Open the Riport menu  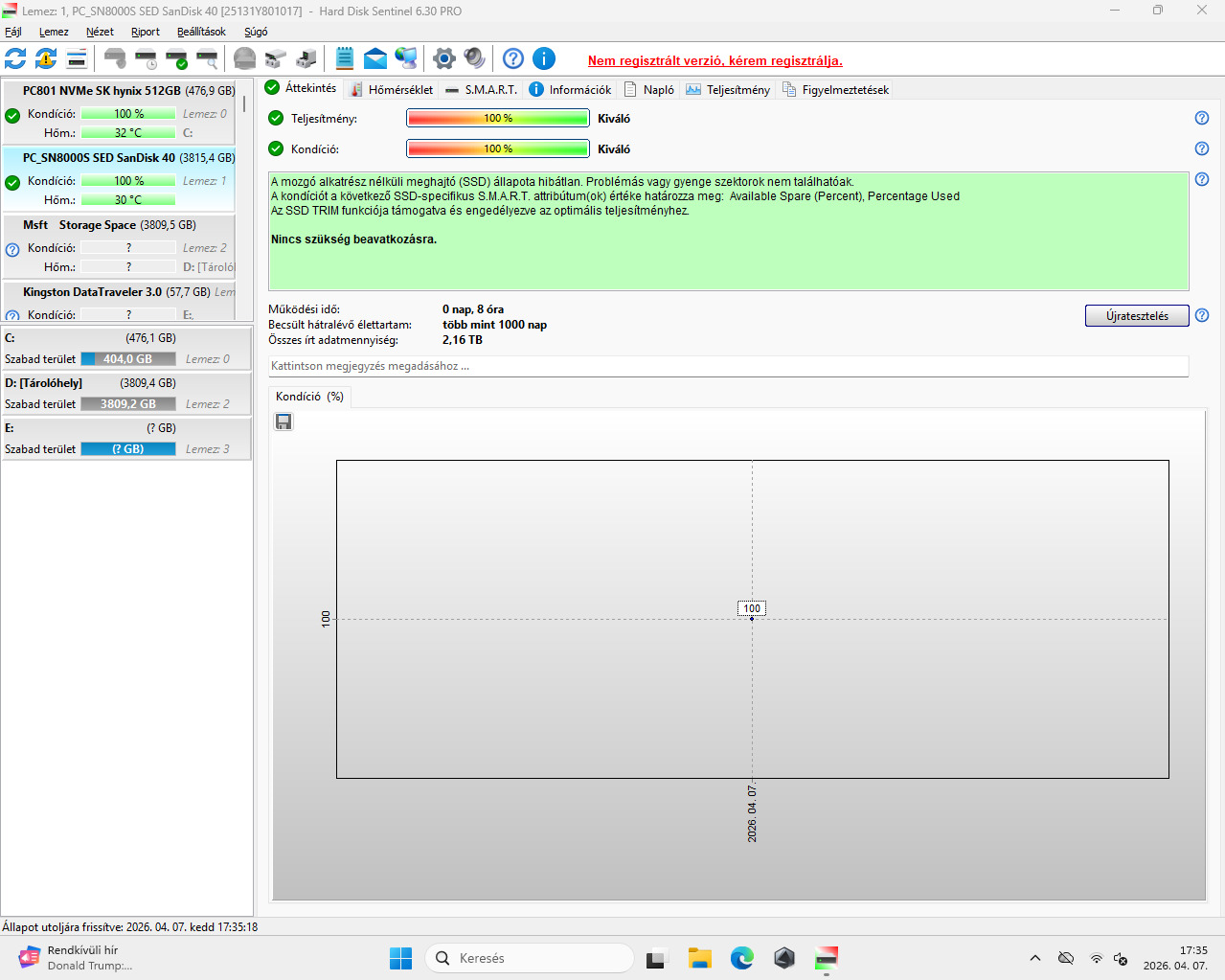coord(146,32)
